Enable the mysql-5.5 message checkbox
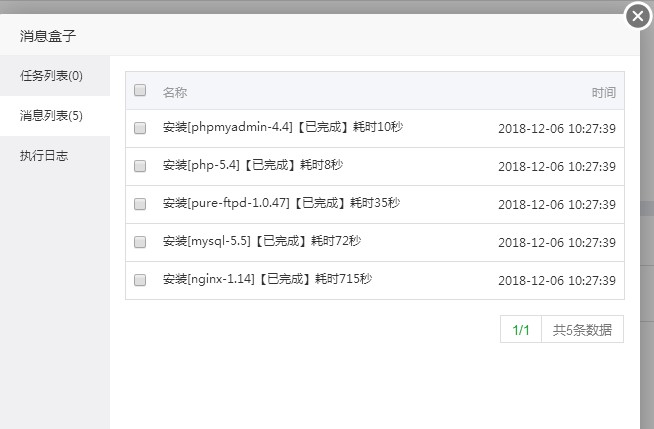654x429 pixels. click(x=140, y=242)
